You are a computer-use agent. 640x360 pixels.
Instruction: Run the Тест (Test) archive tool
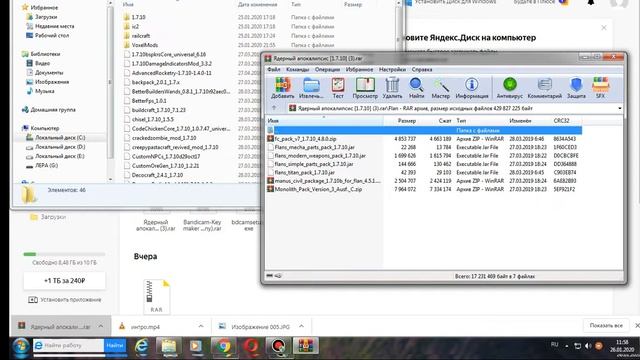tap(338, 88)
